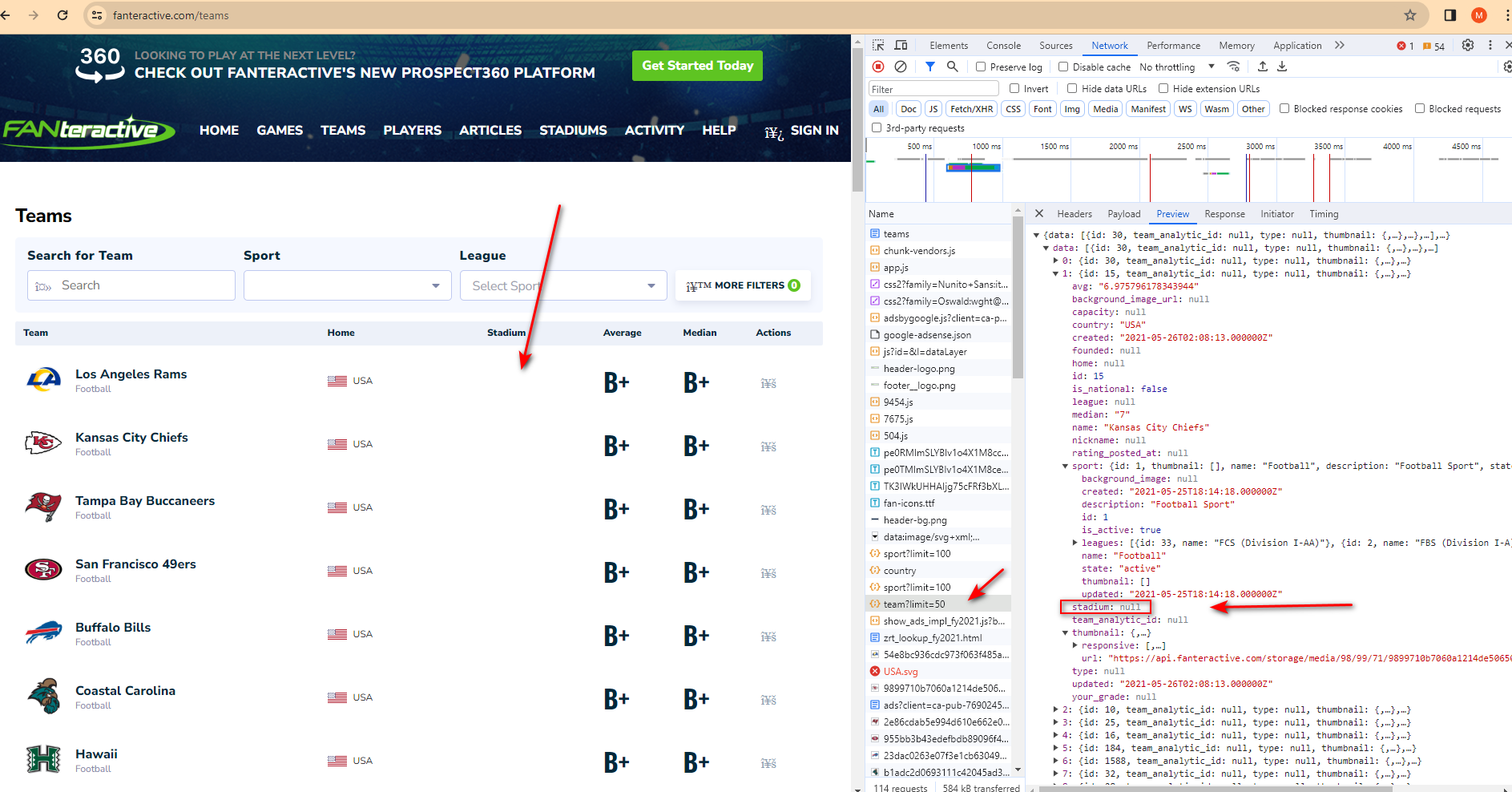Collapse item 1 with id 15
This screenshot has height=792, width=1512.
[x=1055, y=273]
